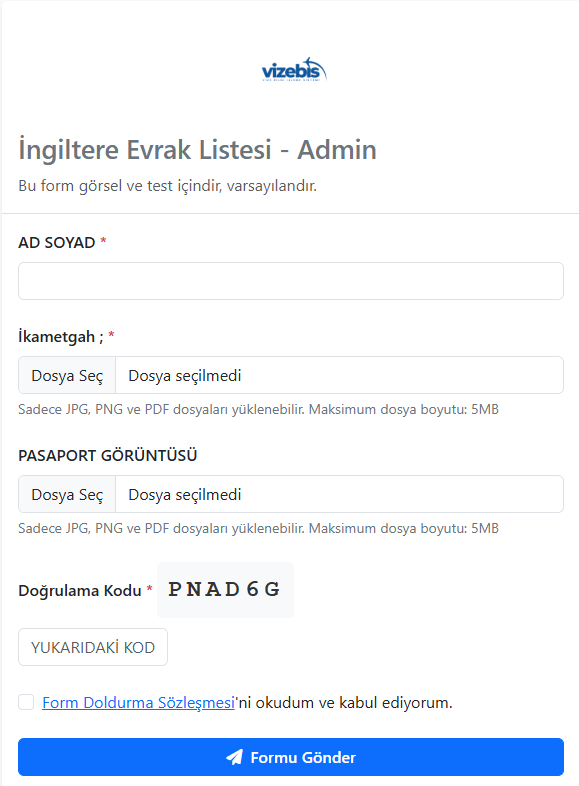Click the passport 'Dosya seçilmedi' file name area

pos(339,494)
